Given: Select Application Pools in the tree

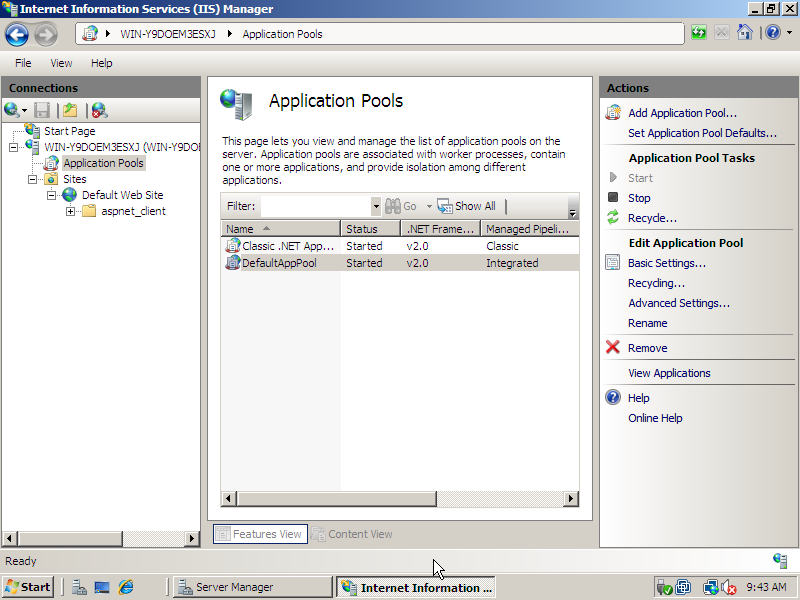Looking at the screenshot, I should pyautogui.click(x=103, y=163).
